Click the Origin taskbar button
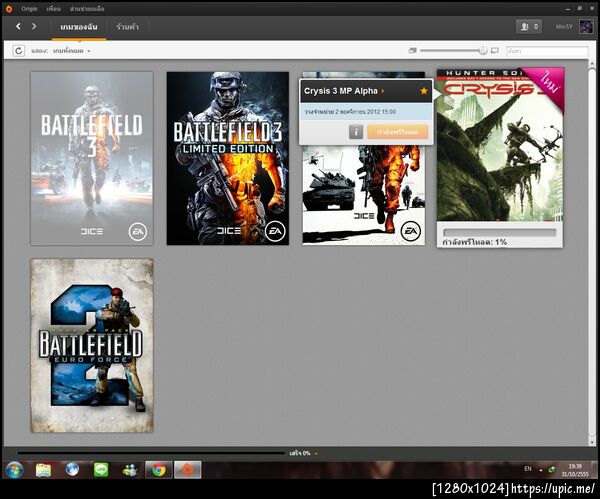This screenshot has height=499, width=600. (x=188, y=470)
